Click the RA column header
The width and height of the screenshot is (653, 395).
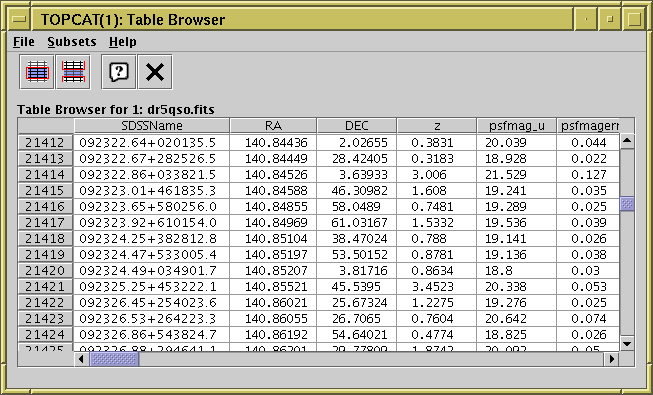coord(273,126)
